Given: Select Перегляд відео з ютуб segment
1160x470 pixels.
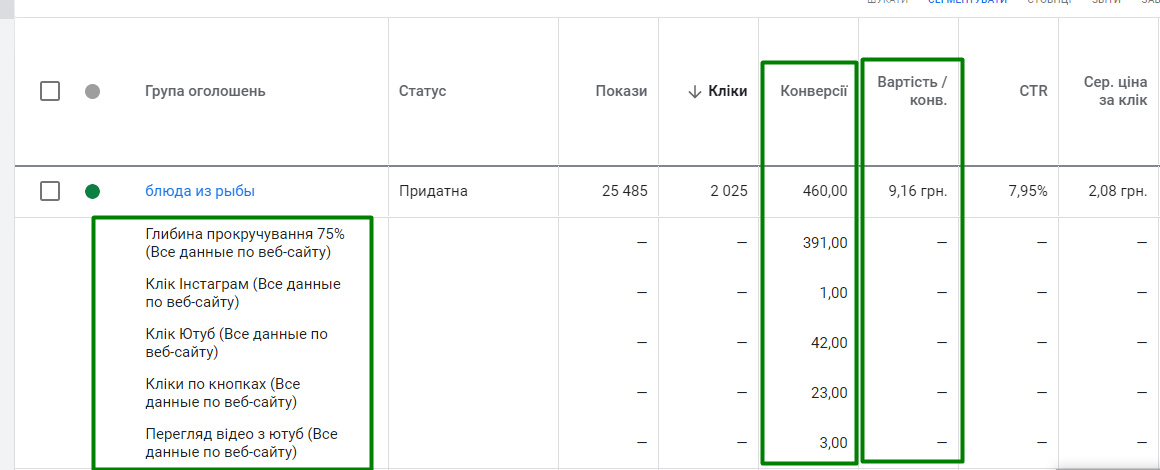Looking at the screenshot, I should (241, 443).
